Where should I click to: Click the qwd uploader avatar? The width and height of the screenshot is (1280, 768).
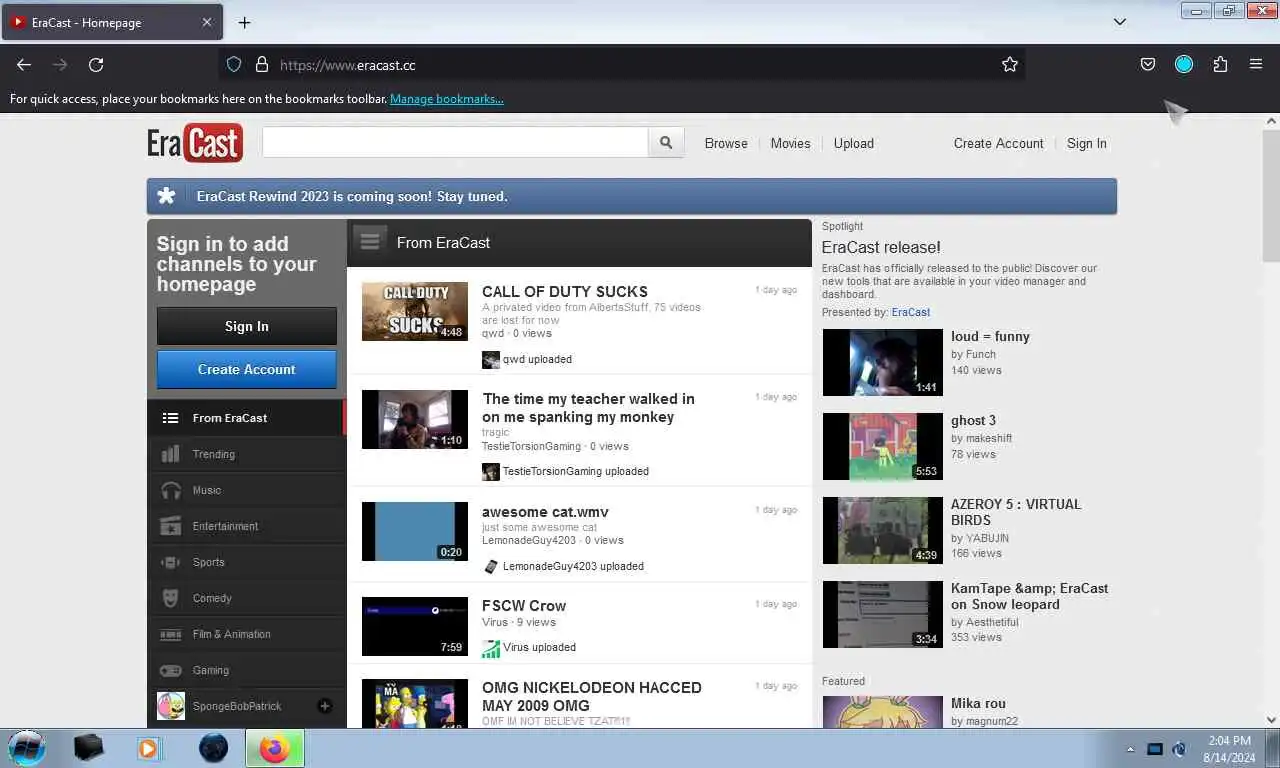490,359
